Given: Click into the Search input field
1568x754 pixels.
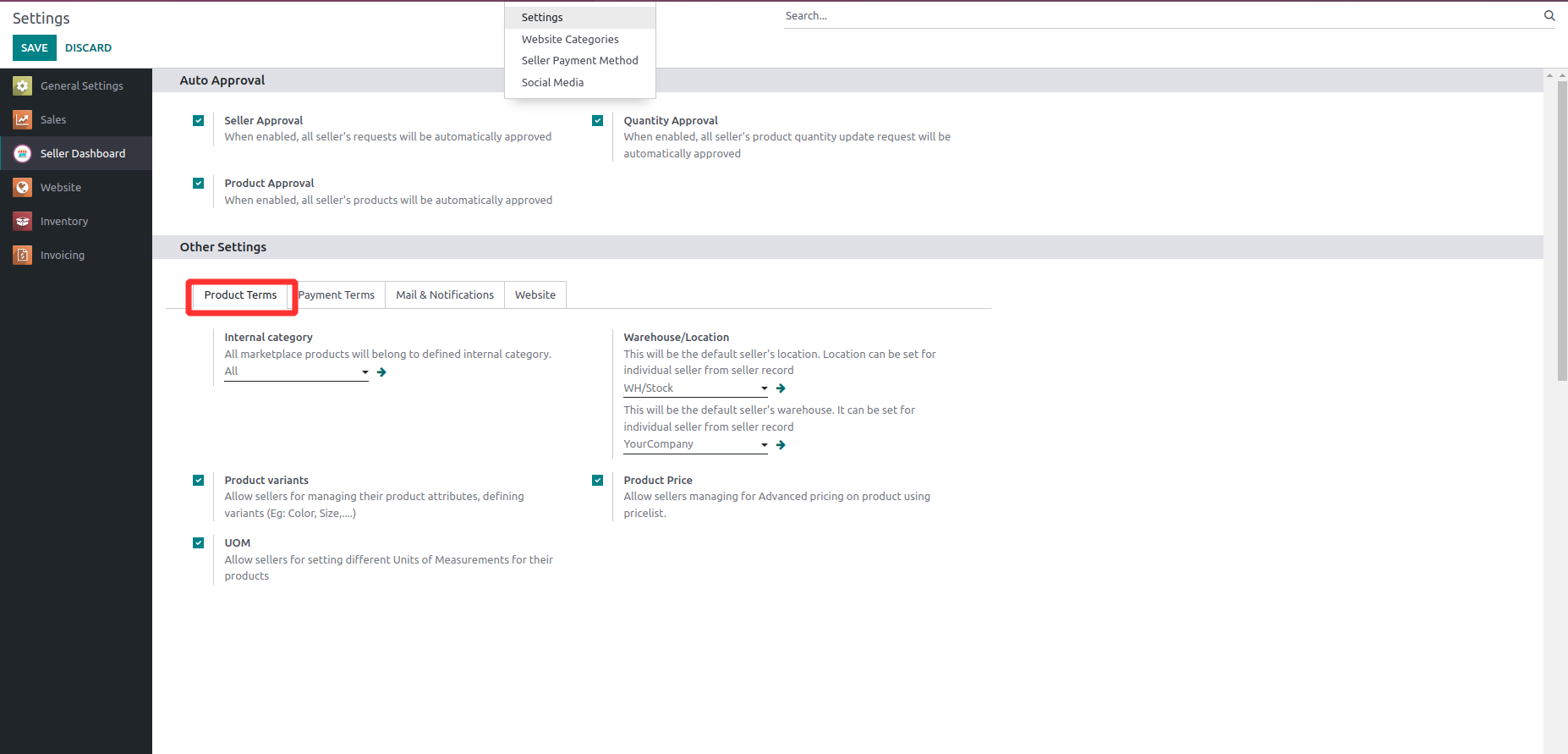Looking at the screenshot, I should pos(1159,16).
